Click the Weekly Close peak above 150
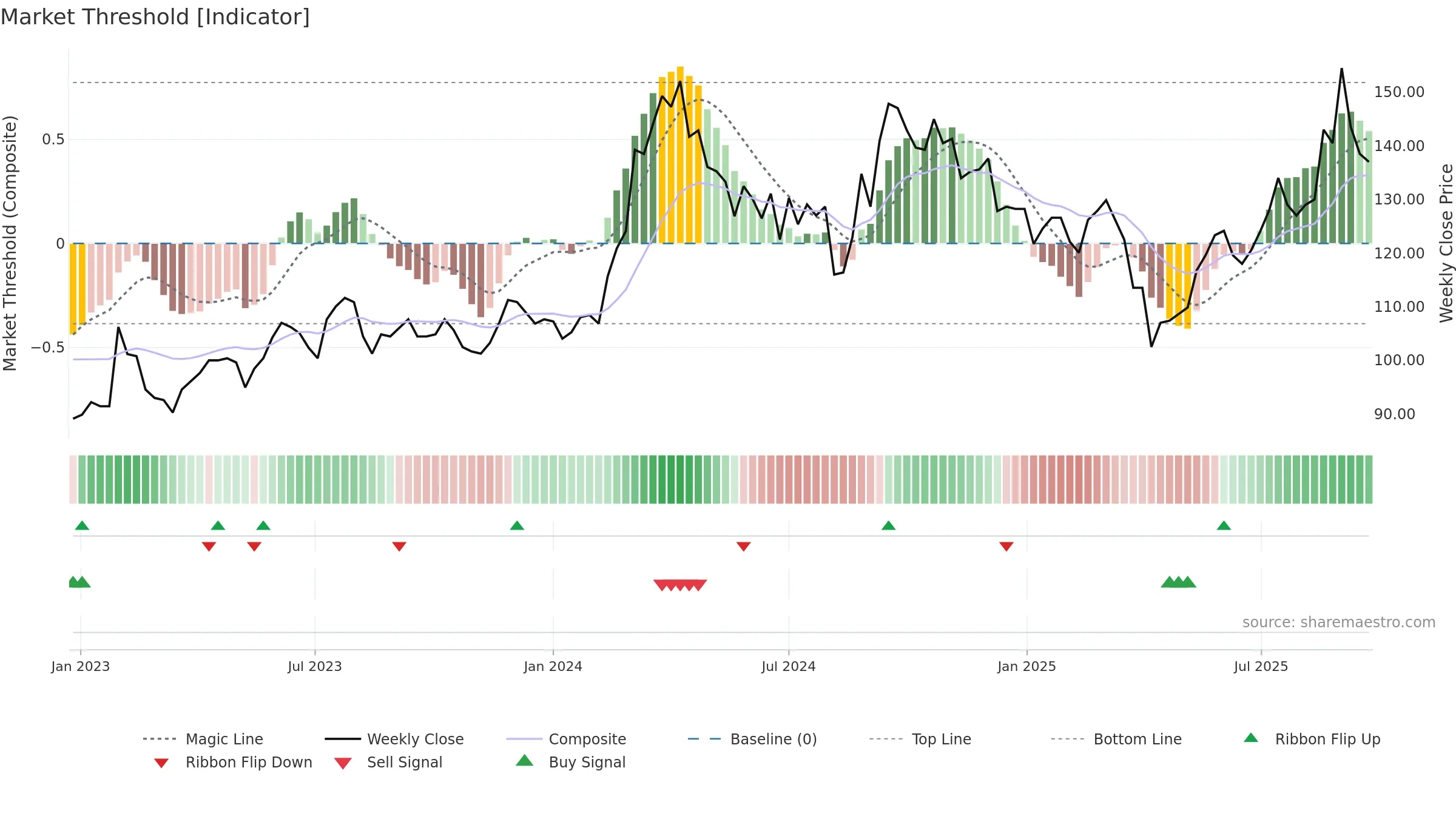Viewport: 1456px width, 819px height. (1342, 69)
